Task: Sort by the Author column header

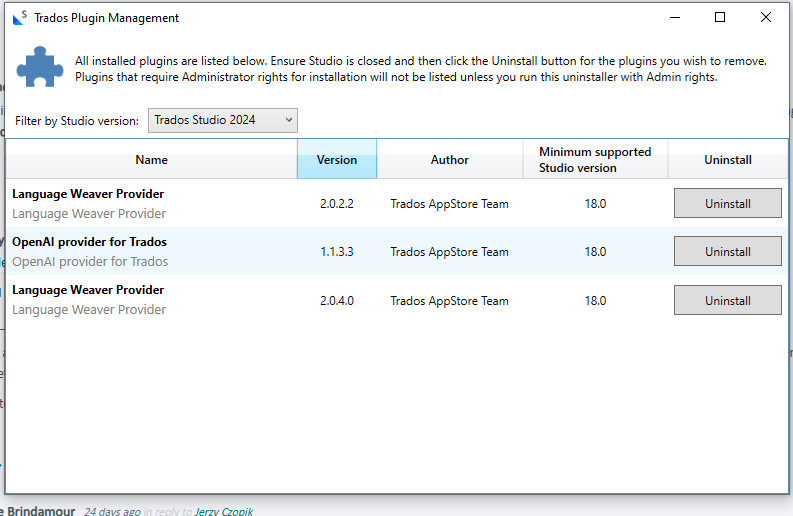Action: coord(450,160)
